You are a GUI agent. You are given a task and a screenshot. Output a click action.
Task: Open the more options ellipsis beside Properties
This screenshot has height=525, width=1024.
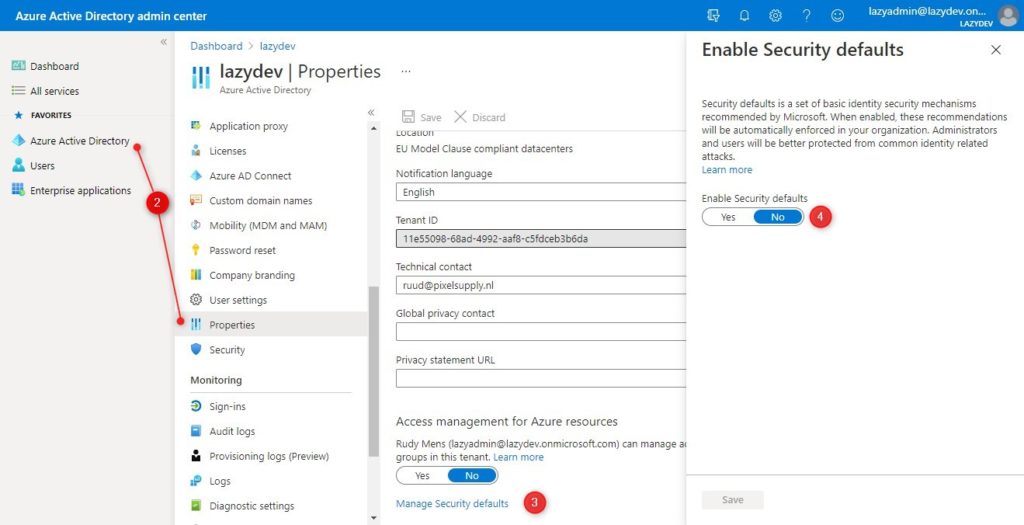click(x=406, y=71)
